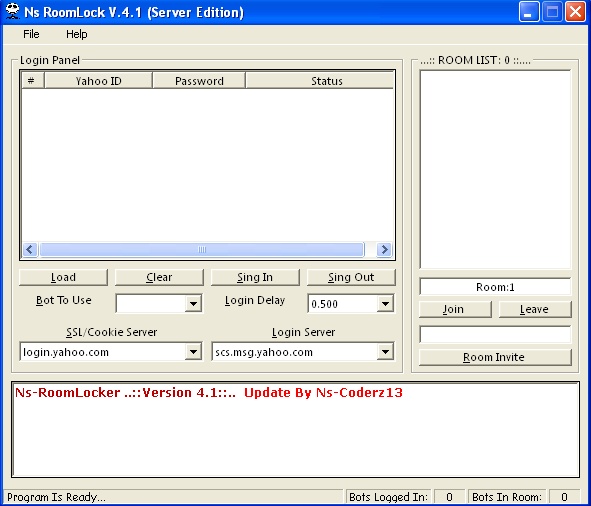Click the Load button
Viewport: 591px width, 506px height.
click(63, 277)
